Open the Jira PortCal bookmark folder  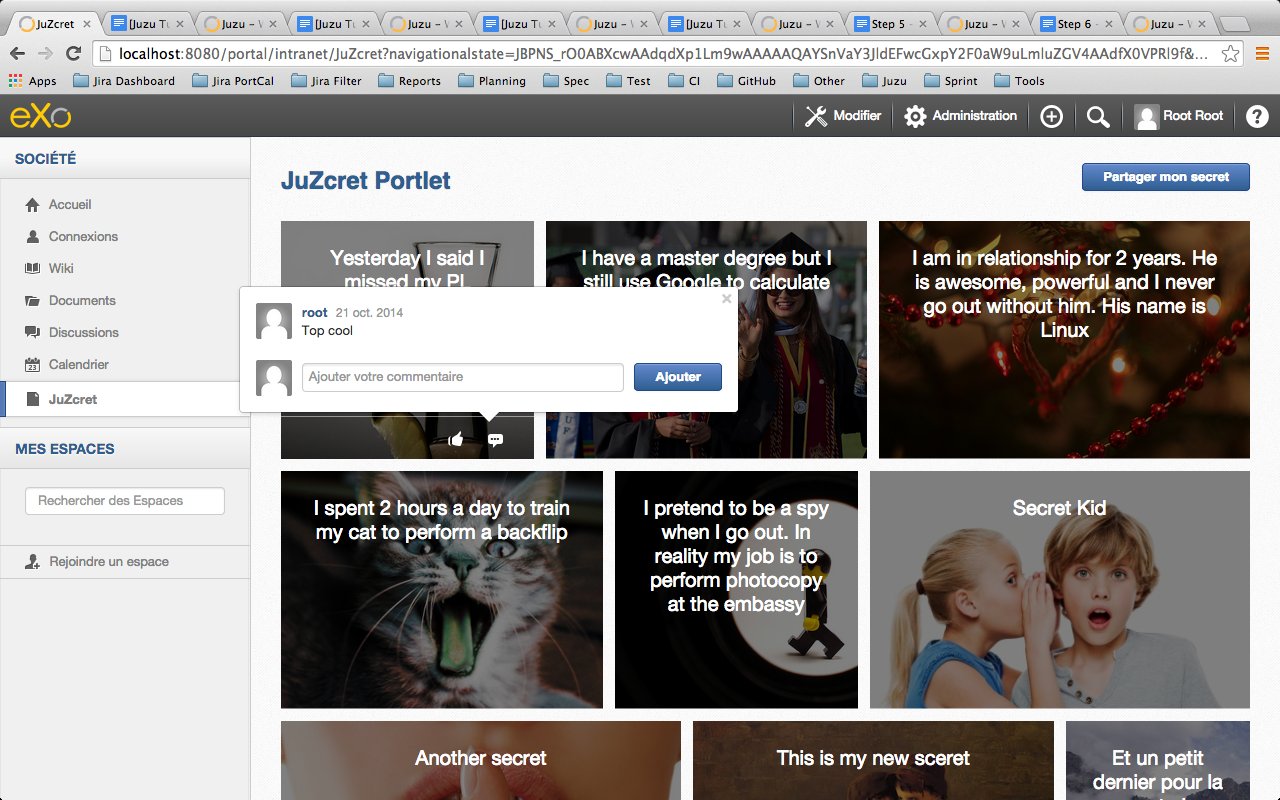tap(232, 81)
